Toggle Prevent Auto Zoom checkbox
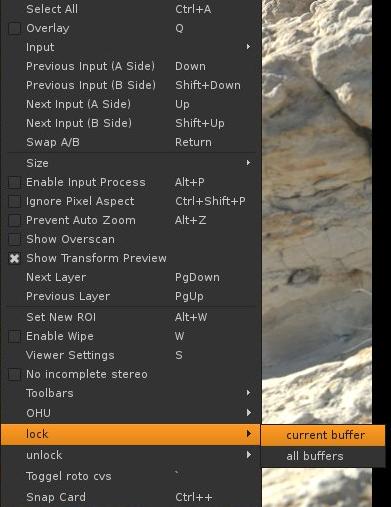Viewport: 391px width, 507px height. coord(14,220)
